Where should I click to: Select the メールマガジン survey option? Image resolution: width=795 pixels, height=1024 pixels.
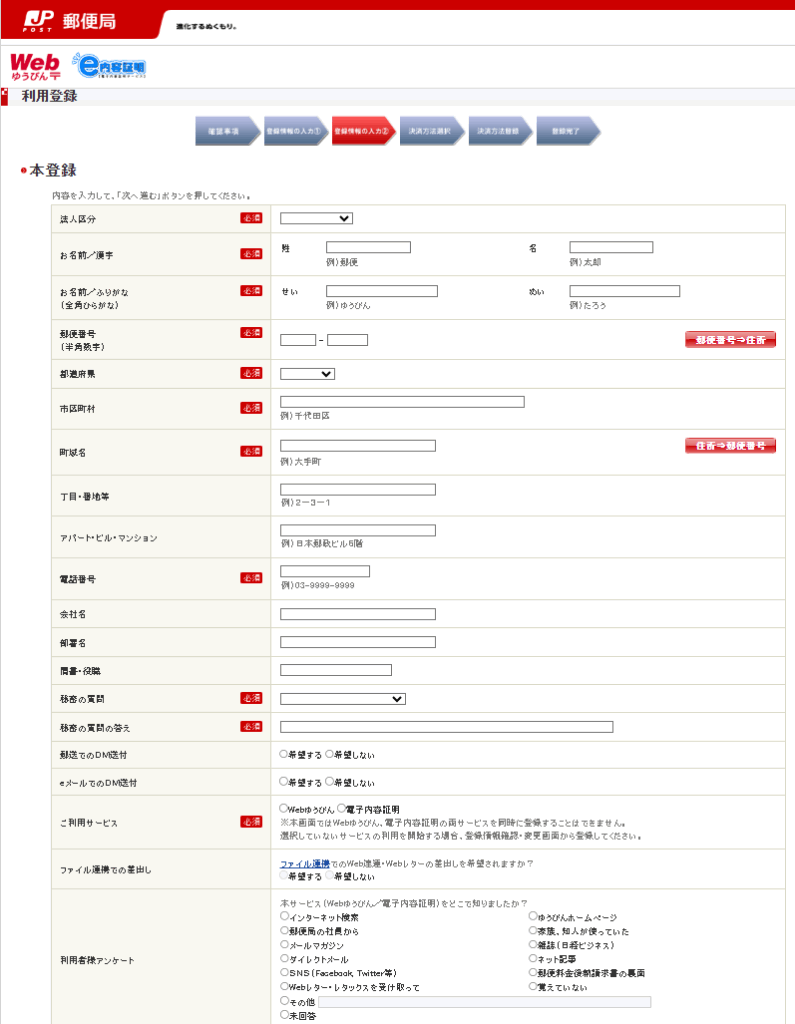click(x=285, y=944)
